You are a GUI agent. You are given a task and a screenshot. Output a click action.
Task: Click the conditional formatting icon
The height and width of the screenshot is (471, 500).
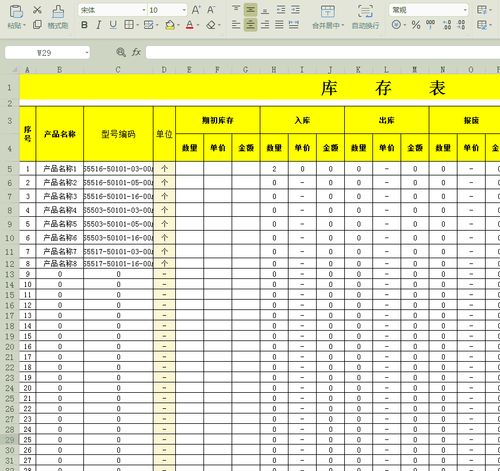point(482,10)
